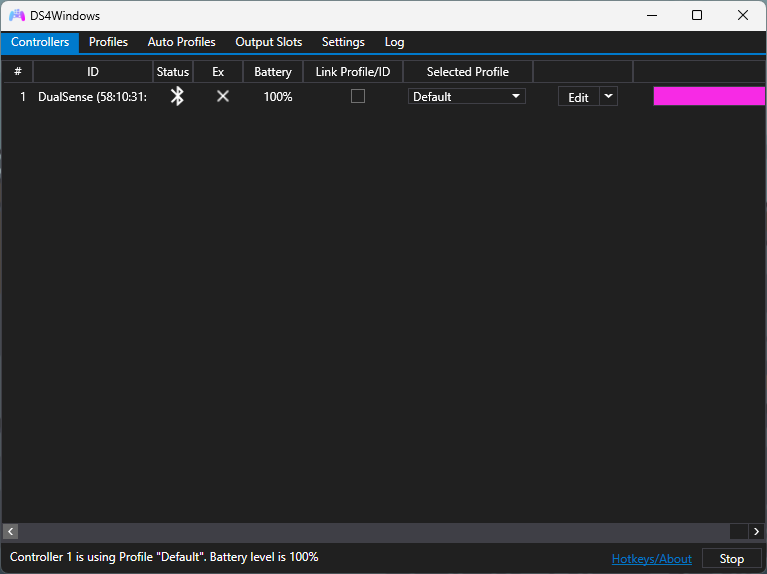Click the X icon in Ex column

click(x=223, y=96)
